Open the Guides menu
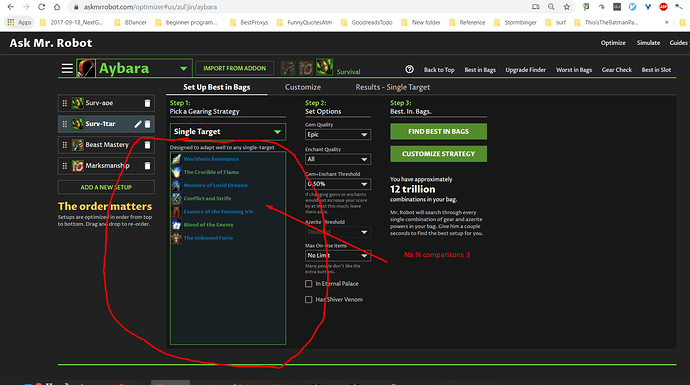The height and width of the screenshot is (385, 690). [678, 43]
